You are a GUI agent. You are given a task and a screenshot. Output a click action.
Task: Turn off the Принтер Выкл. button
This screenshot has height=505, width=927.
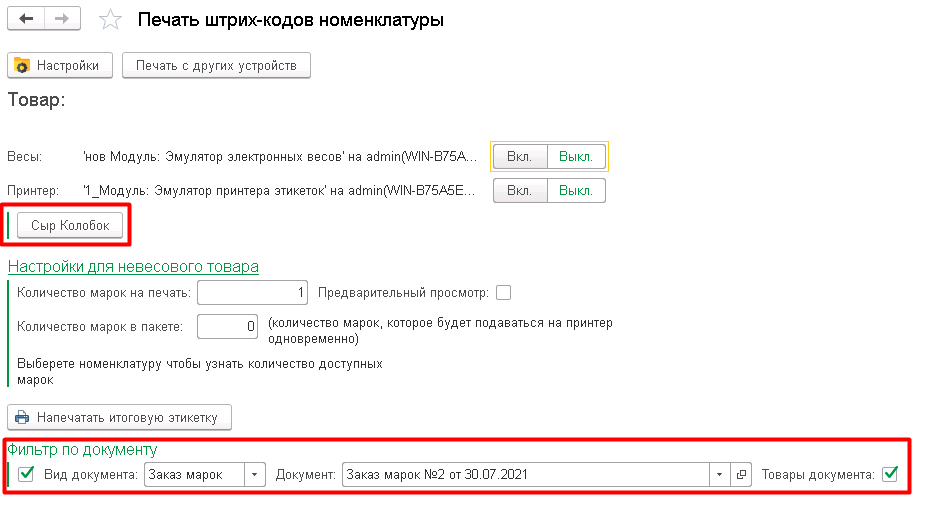[576, 190]
